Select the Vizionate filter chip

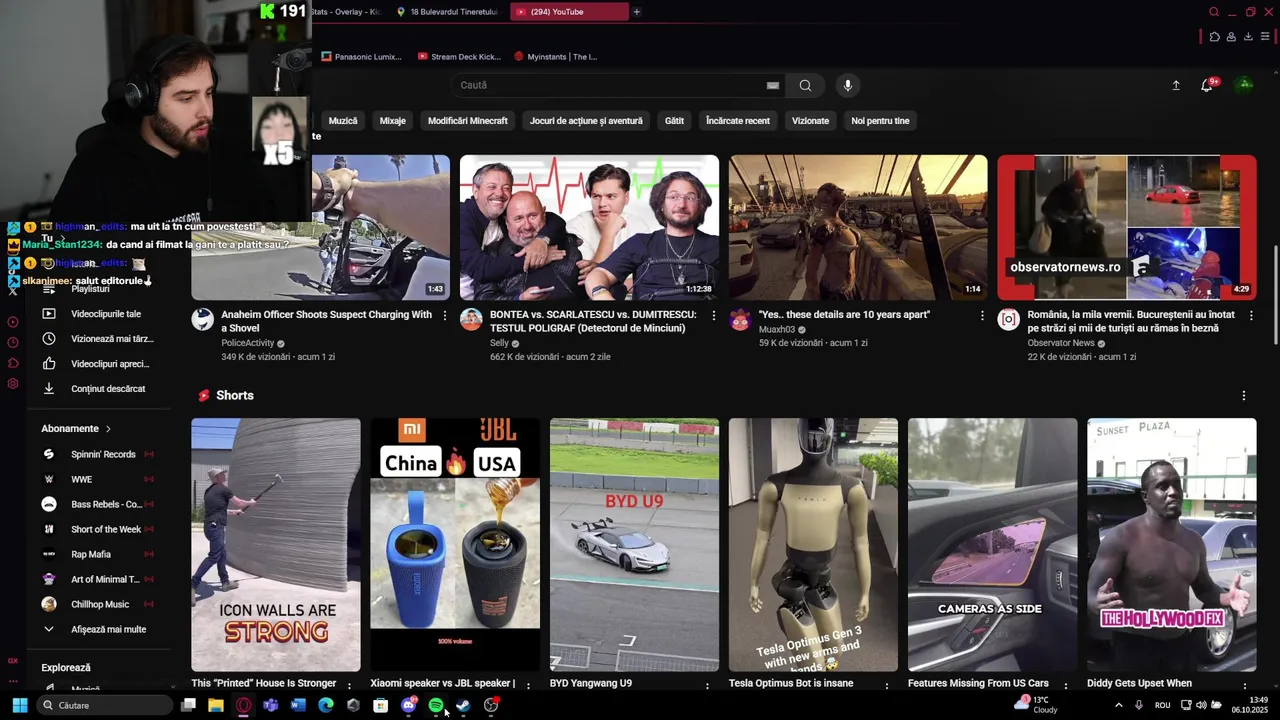(x=810, y=121)
